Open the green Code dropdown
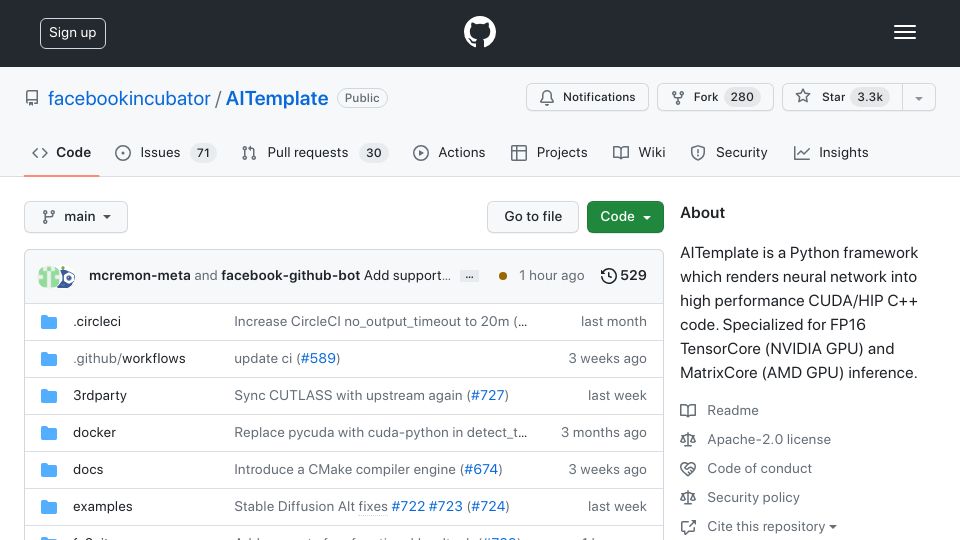This screenshot has width=960, height=540. (625, 217)
